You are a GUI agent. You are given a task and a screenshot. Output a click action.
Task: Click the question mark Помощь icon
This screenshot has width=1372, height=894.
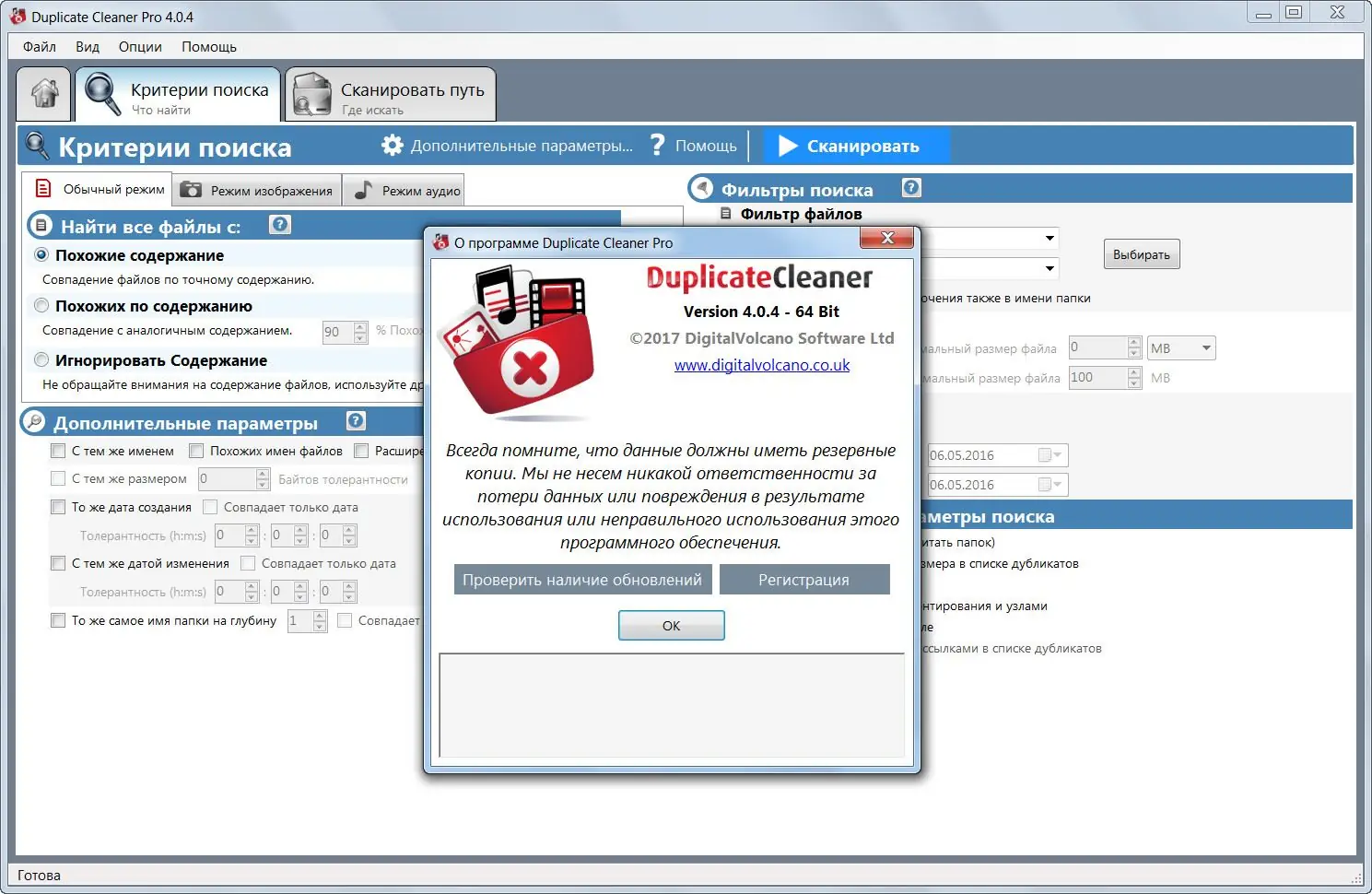(657, 146)
